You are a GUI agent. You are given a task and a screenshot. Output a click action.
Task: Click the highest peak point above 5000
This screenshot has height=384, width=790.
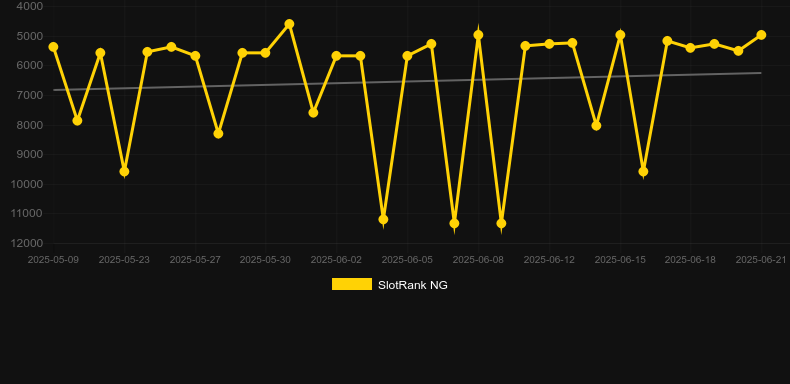[x=289, y=24]
